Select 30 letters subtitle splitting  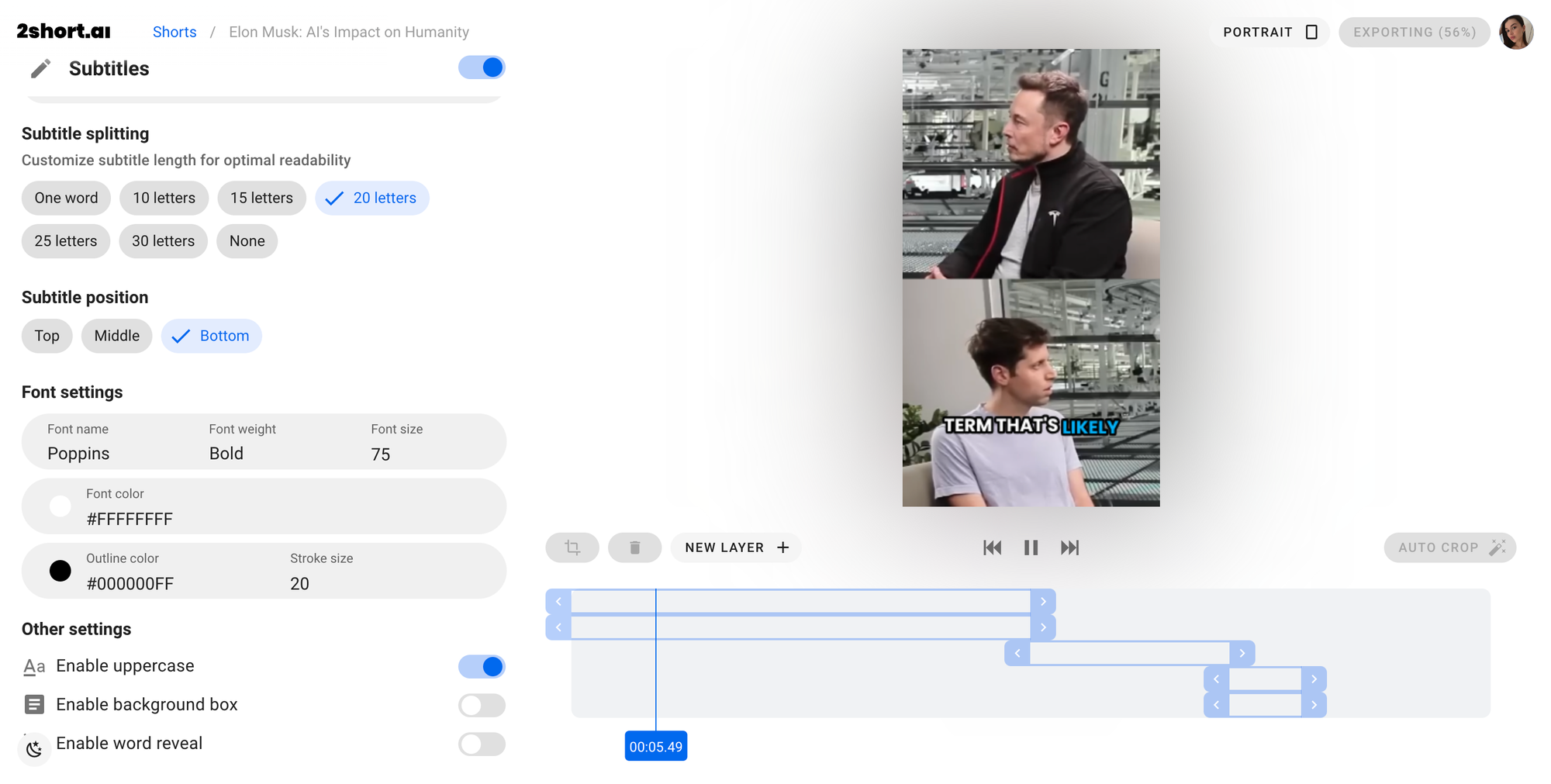163,241
